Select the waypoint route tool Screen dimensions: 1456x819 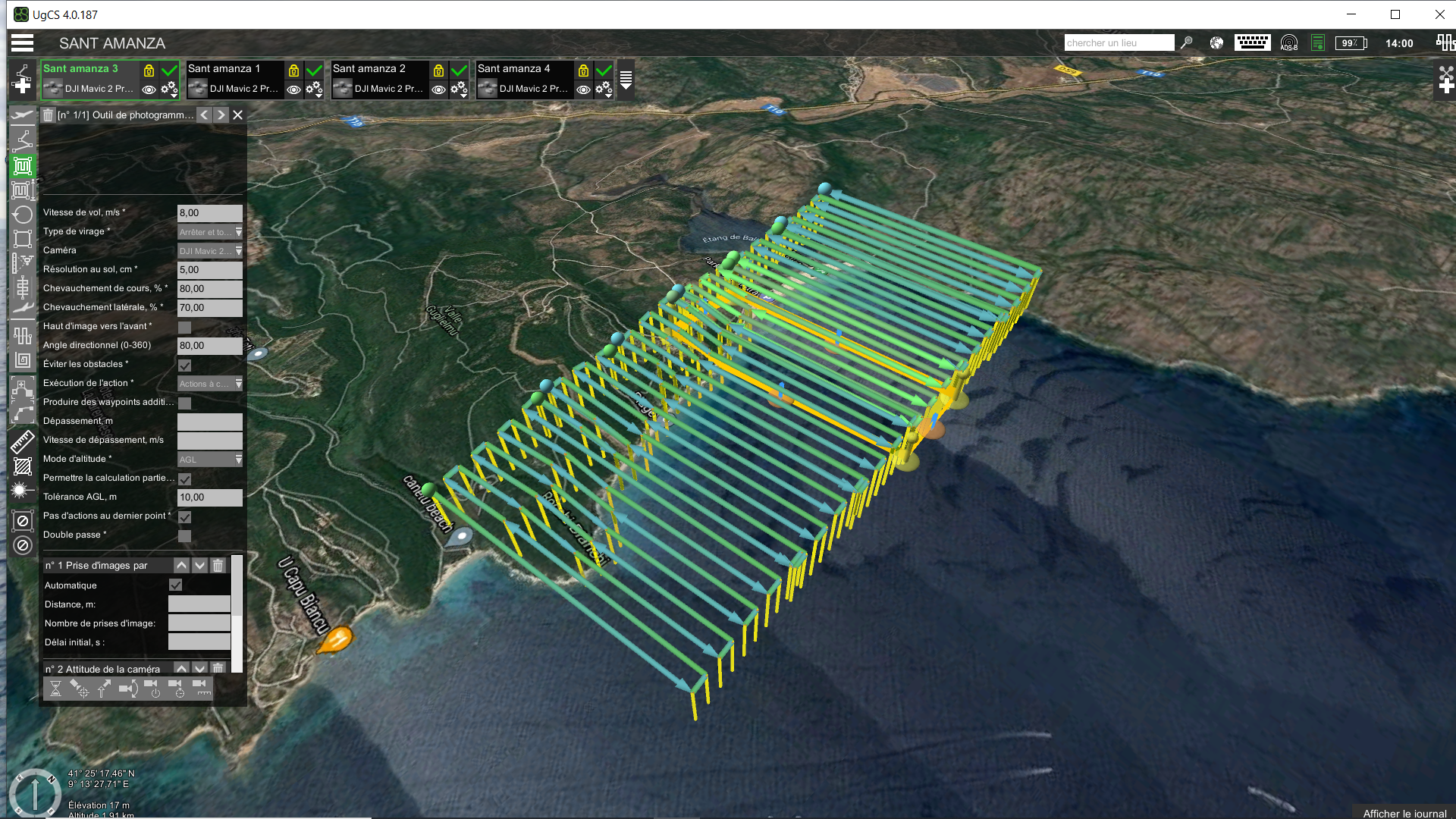click(x=23, y=140)
